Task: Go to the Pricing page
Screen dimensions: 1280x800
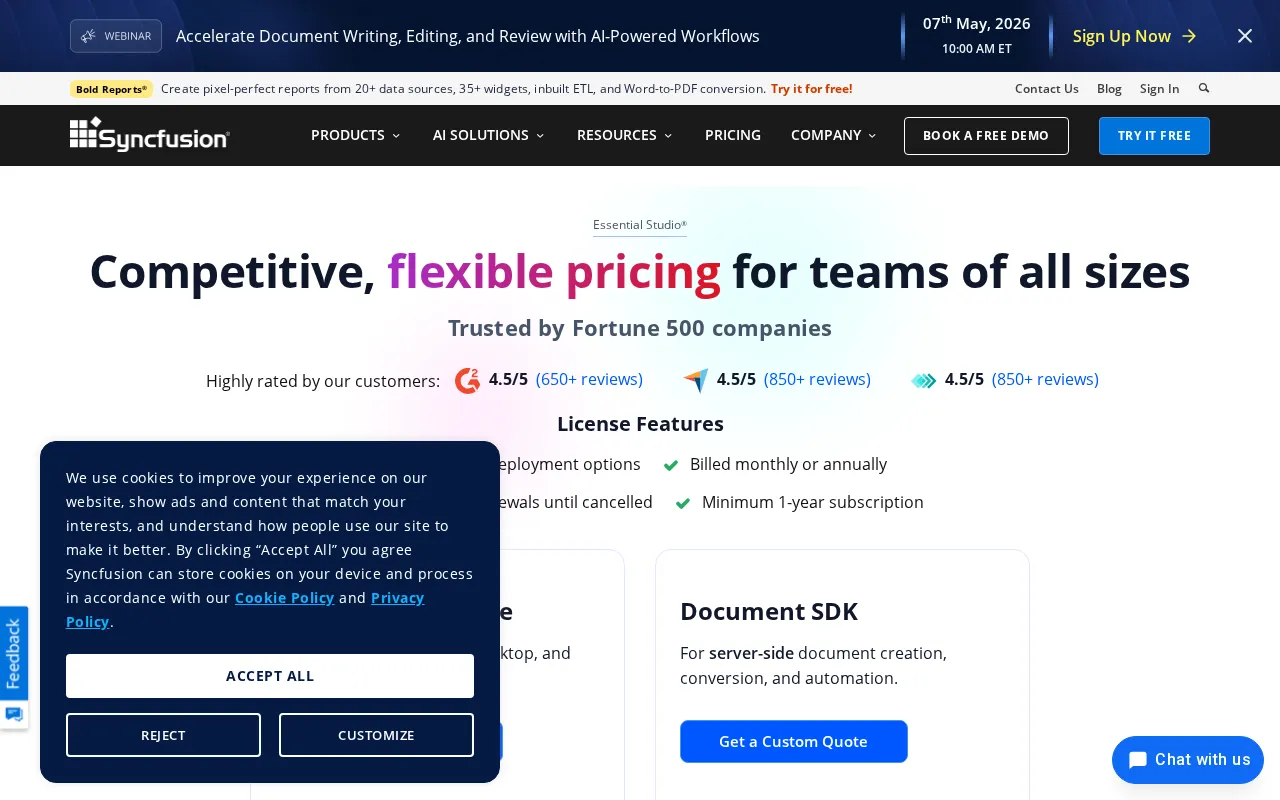Action: [x=733, y=135]
